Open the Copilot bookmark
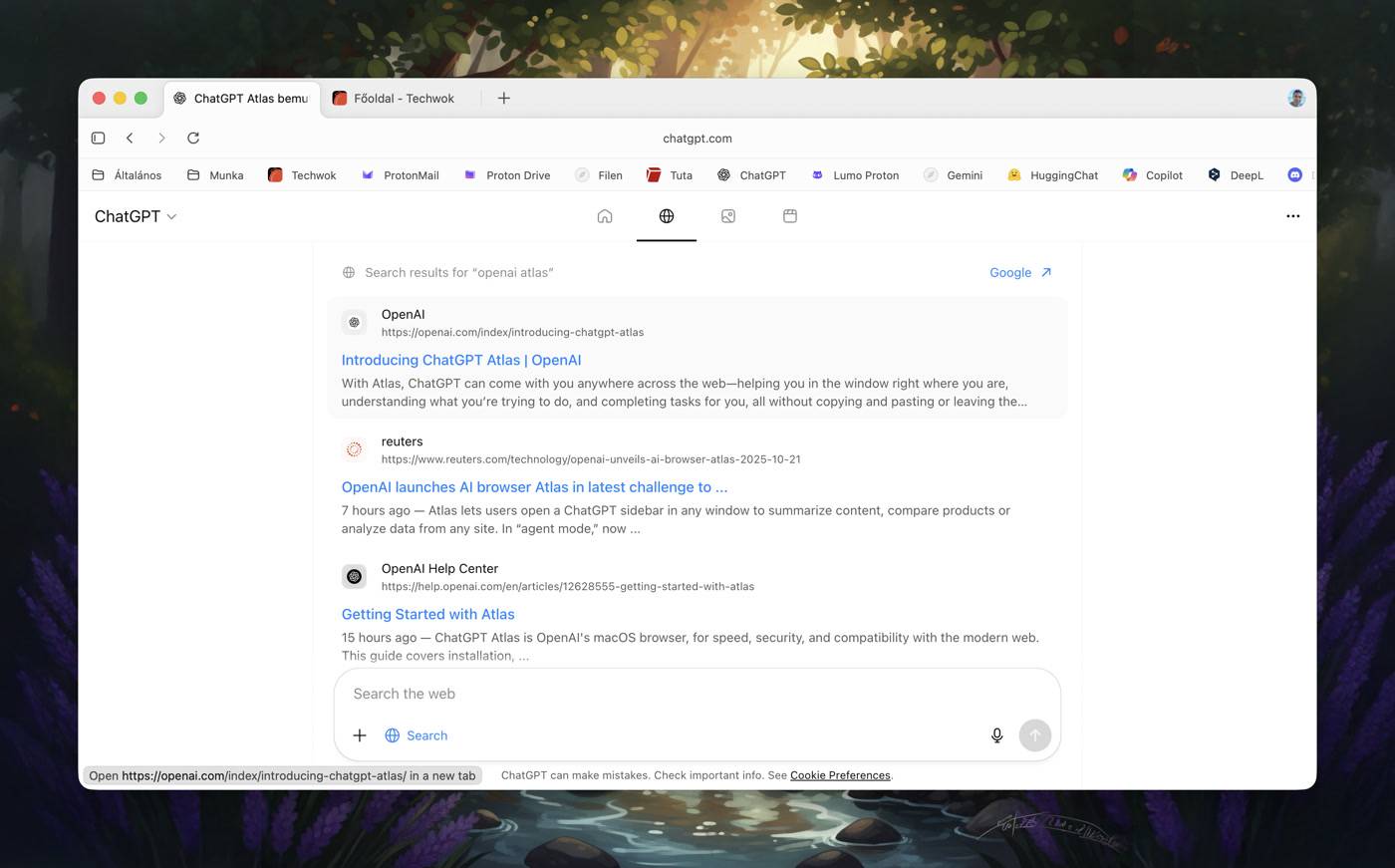Screen dimensions: 1395x868 tap(1153, 175)
